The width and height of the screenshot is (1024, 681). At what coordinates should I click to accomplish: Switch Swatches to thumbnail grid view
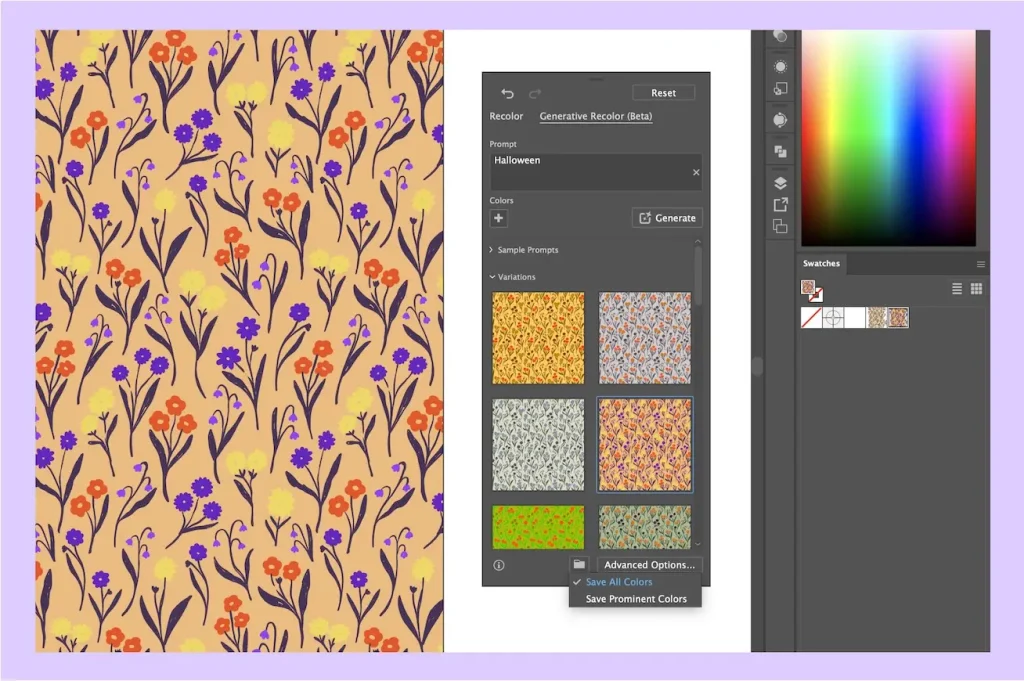[976, 289]
